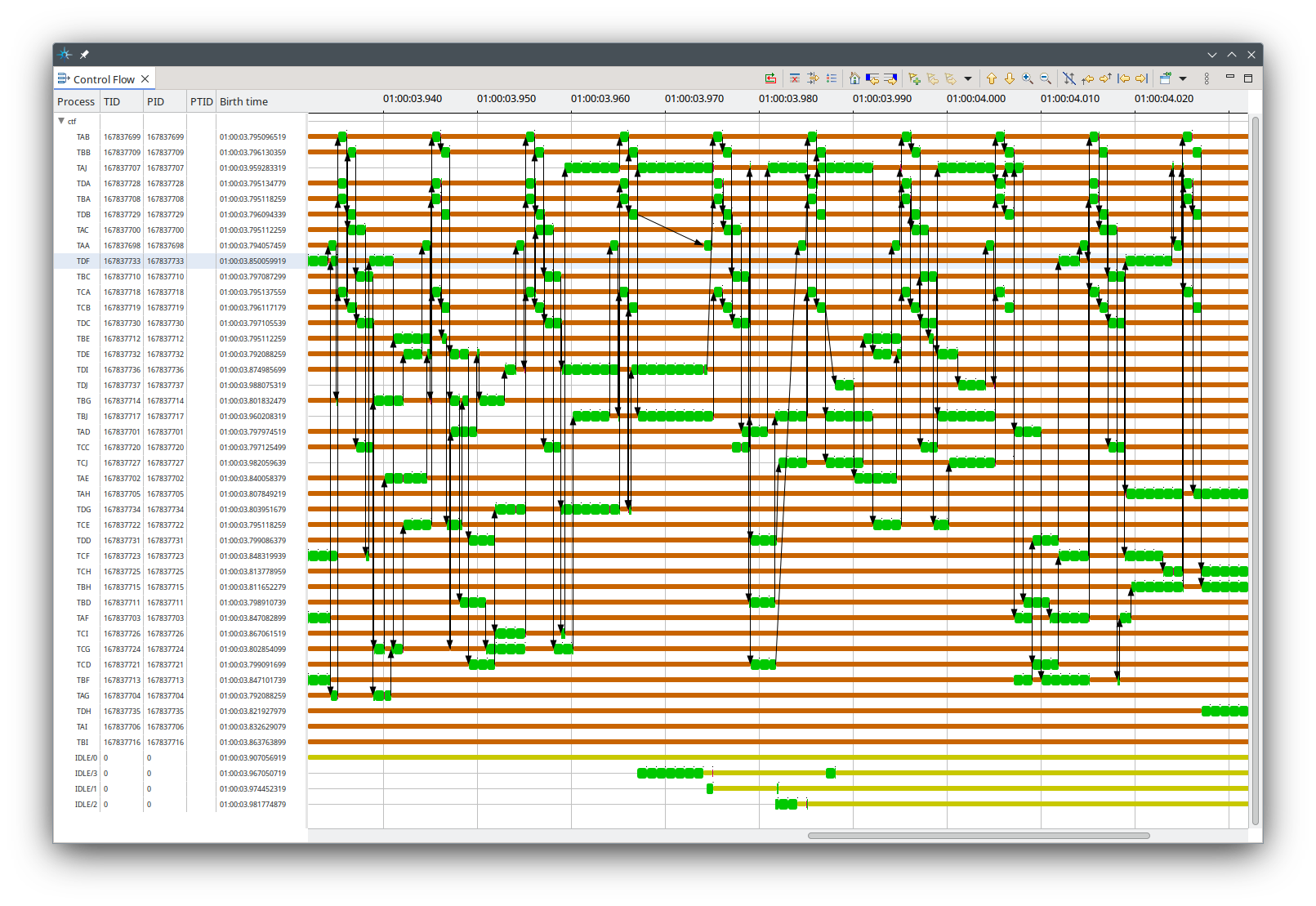Show the Legend from toolbar
Viewport: 1316px width, 906px height.
point(832,78)
